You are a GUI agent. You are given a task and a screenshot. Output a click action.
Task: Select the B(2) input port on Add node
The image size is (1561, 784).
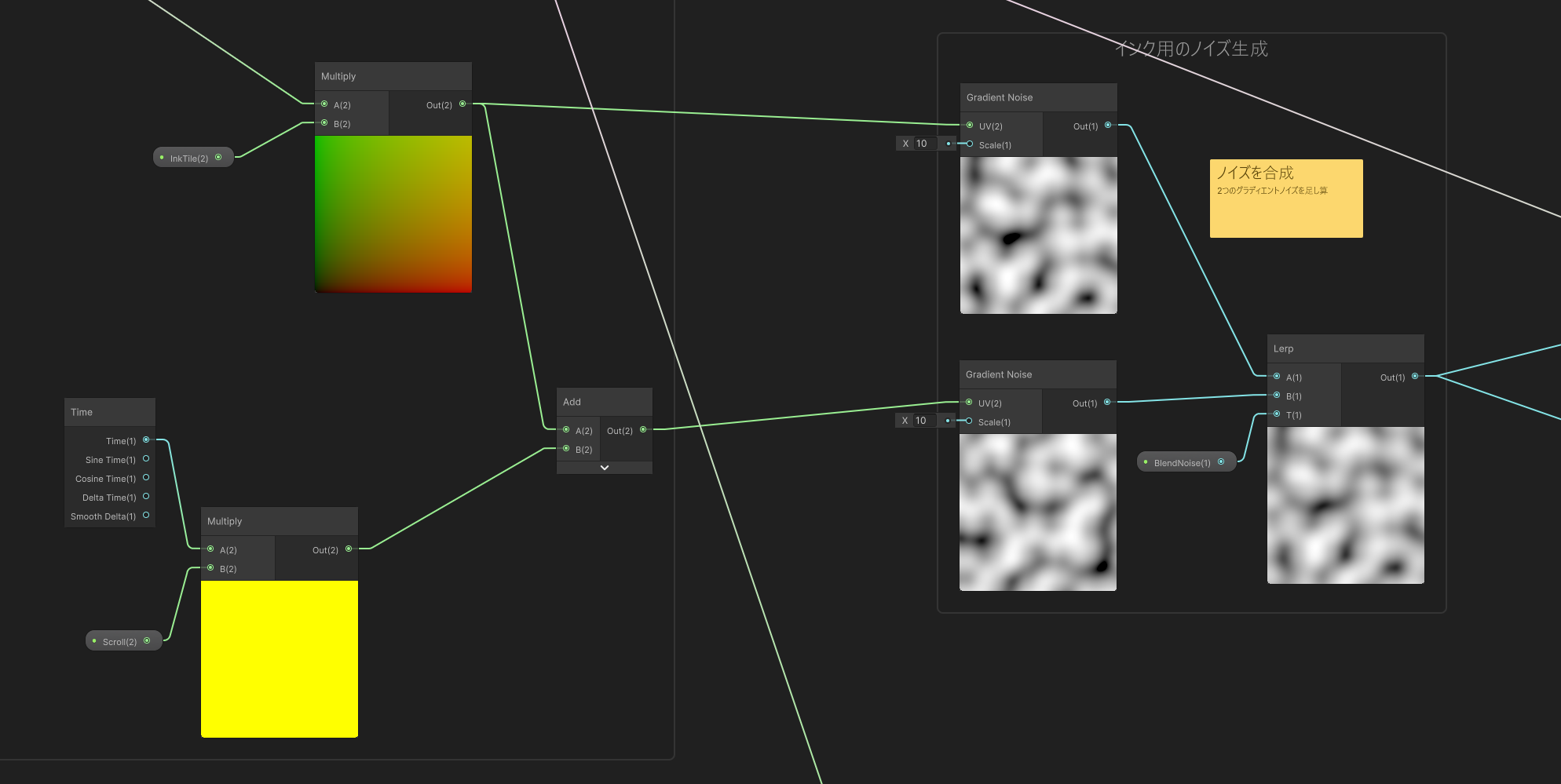coord(566,449)
